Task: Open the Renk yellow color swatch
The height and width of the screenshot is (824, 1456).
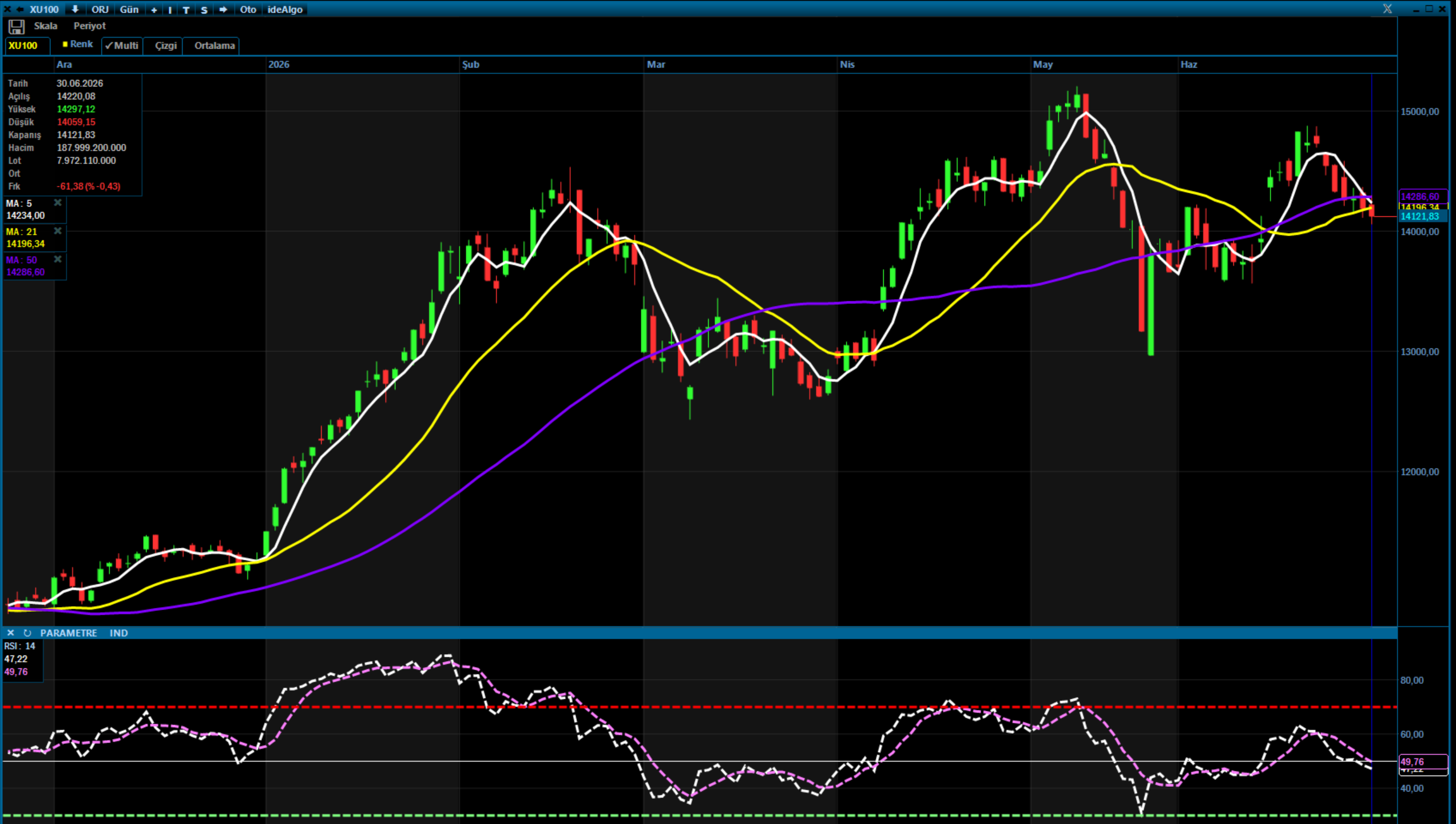Action: coord(65,44)
